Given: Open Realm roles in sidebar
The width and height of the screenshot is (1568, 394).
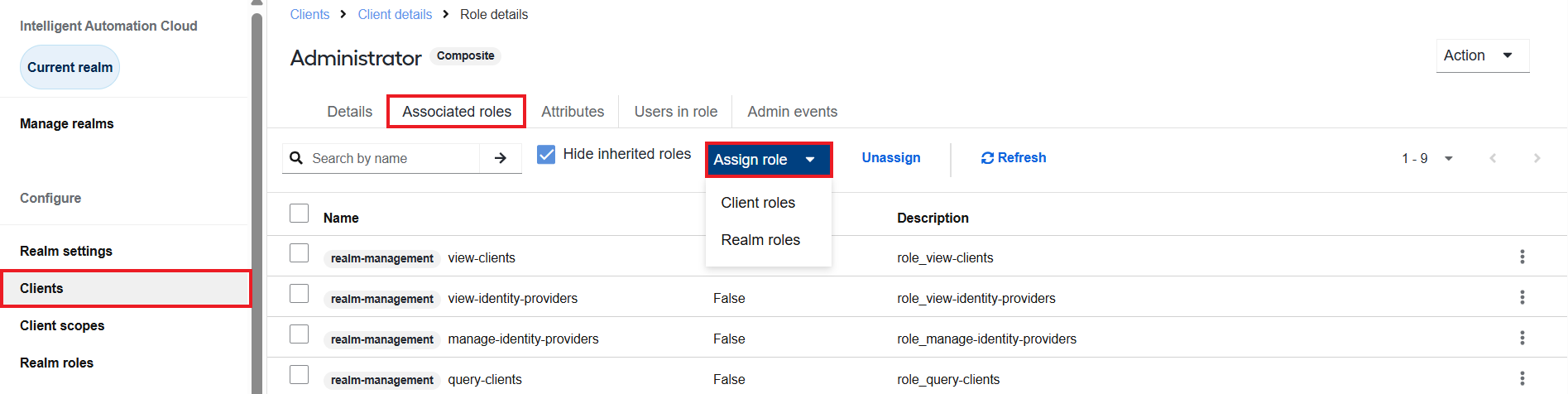Looking at the screenshot, I should 56,363.
